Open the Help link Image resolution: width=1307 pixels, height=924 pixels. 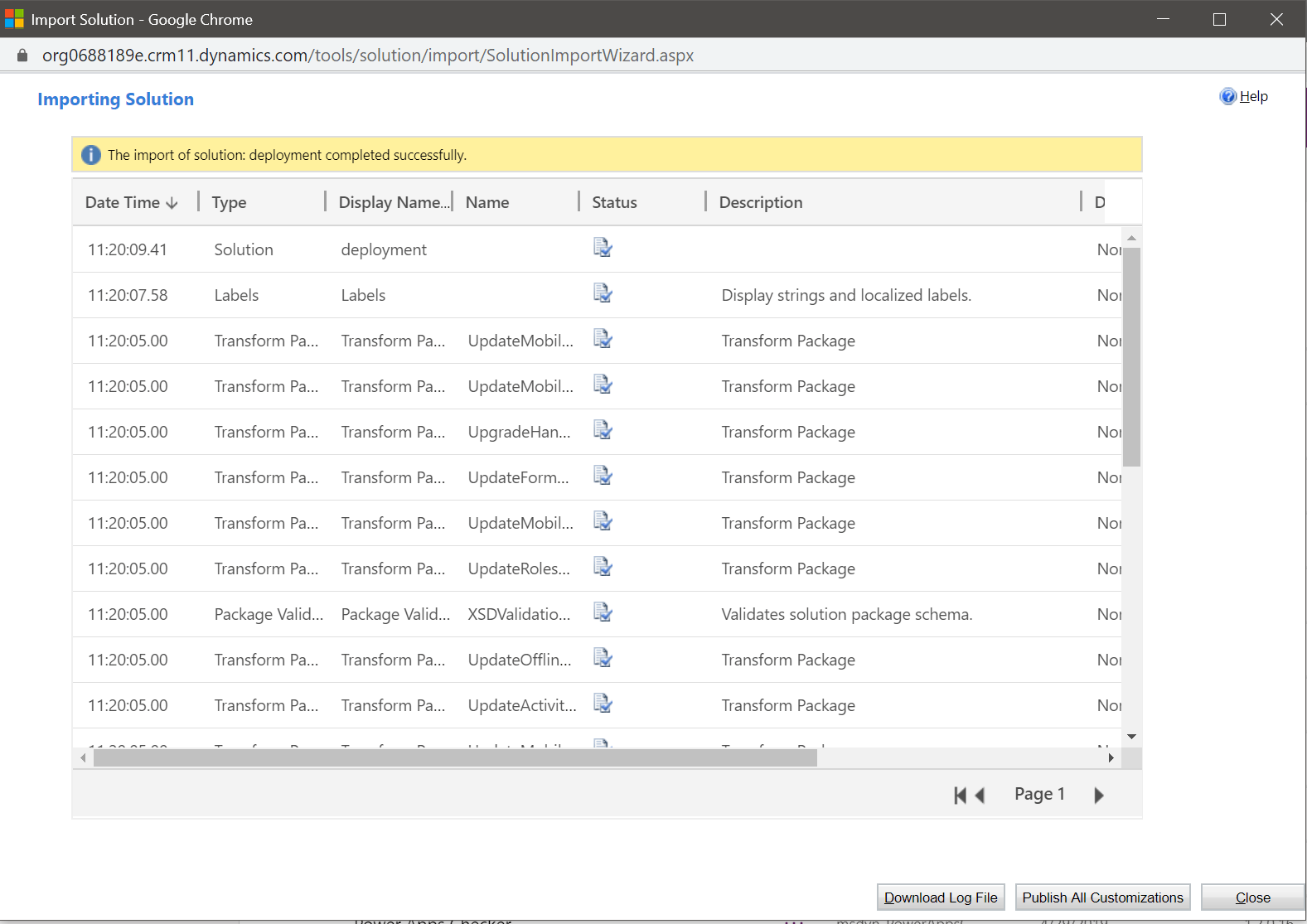pos(1253,96)
